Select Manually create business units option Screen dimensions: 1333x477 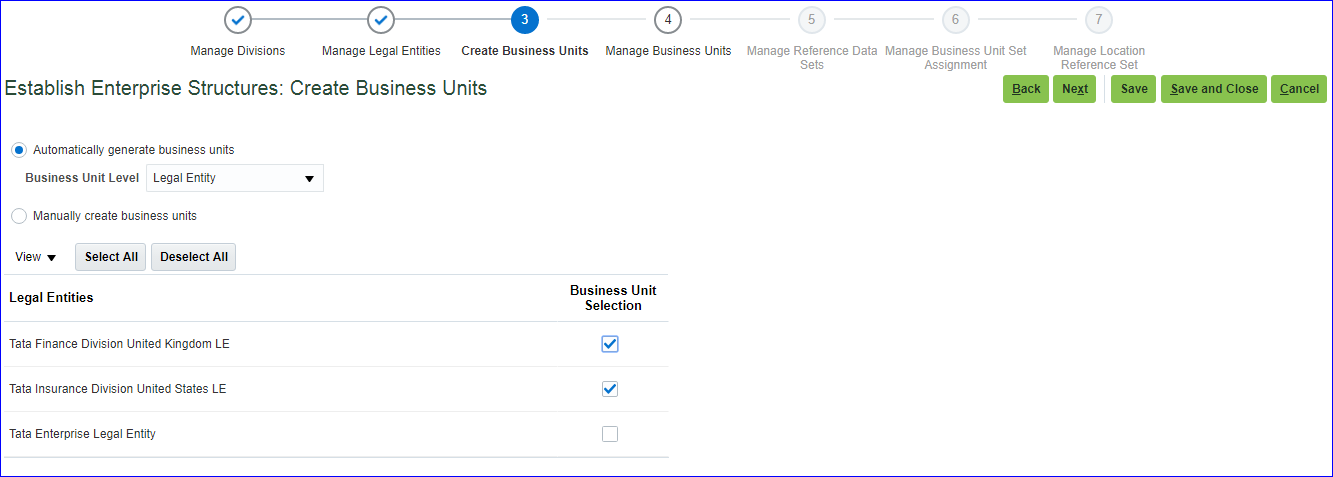coord(19,216)
